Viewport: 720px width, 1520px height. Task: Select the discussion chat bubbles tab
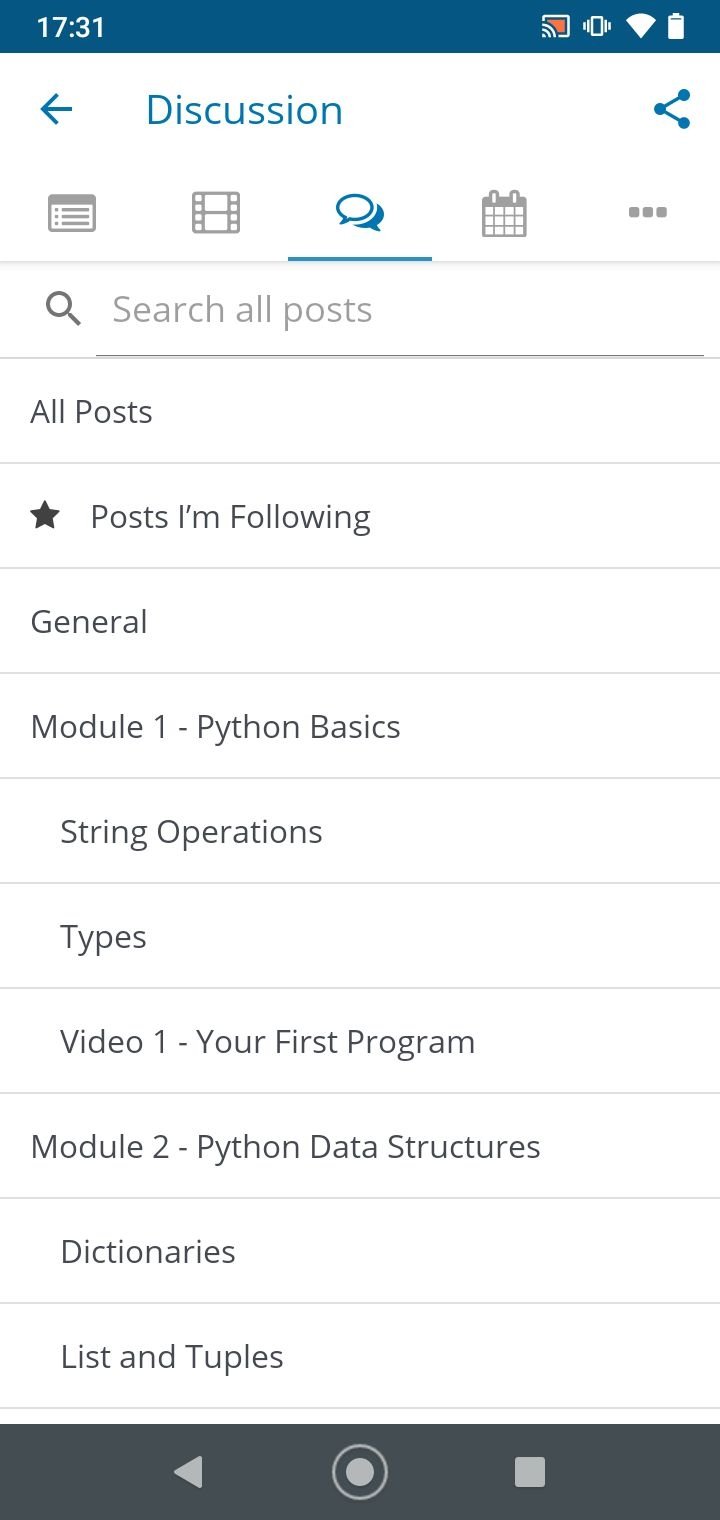[360, 213]
